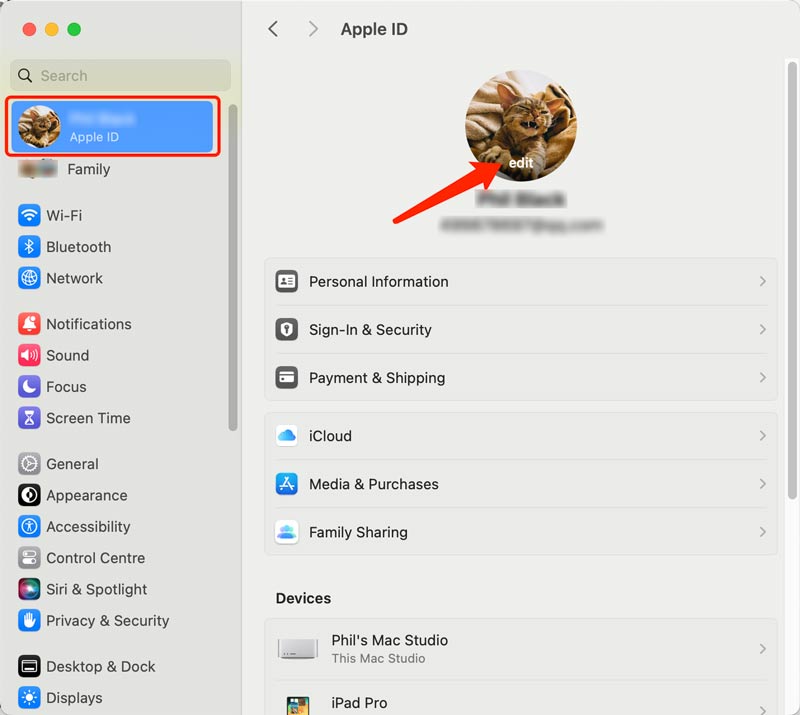
Task: Click edit on the profile picture
Action: pos(520,162)
